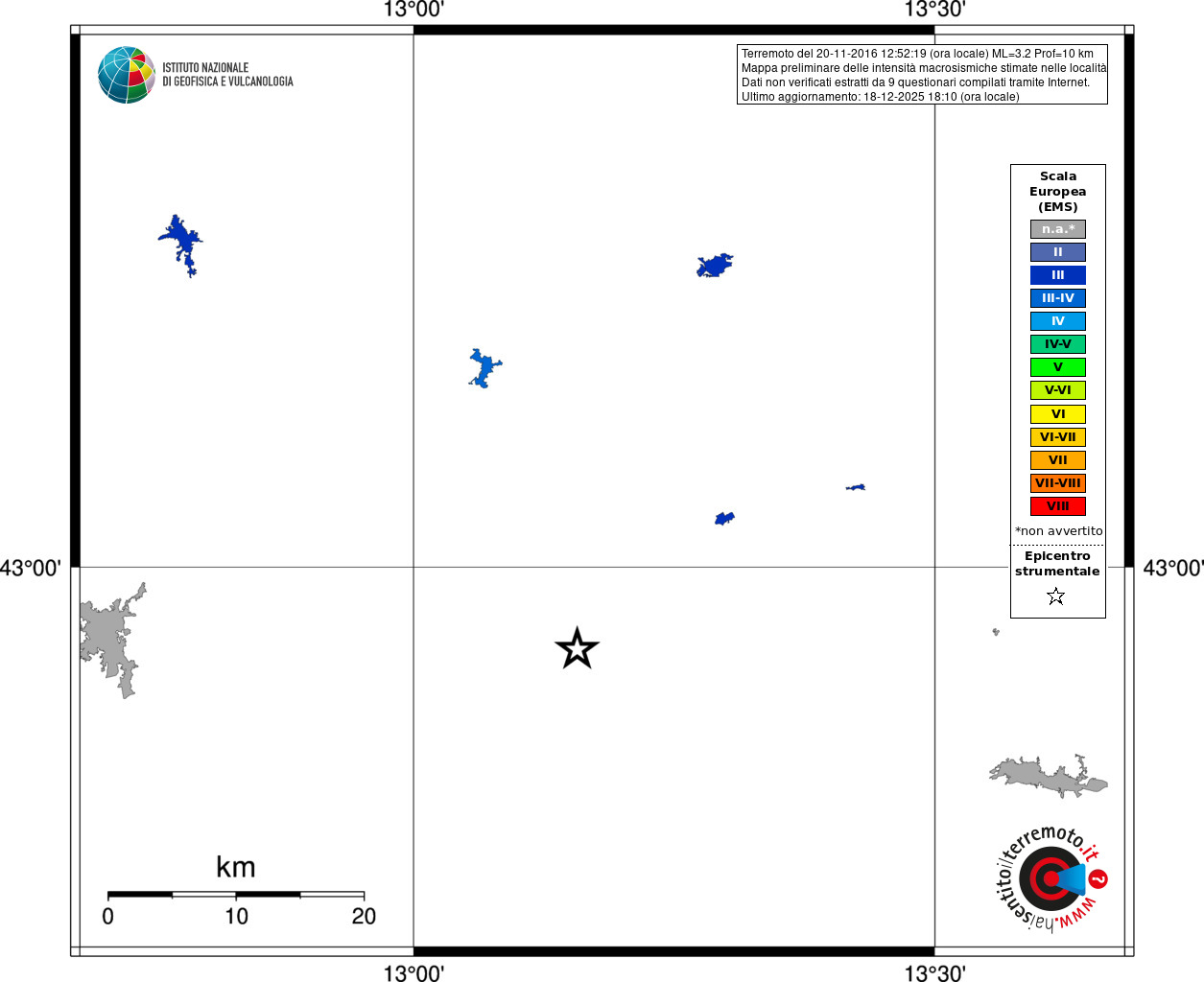Viewport: 1204px width, 982px height.
Task: Click the scale bar '20' tick label
Action: pyautogui.click(x=364, y=917)
